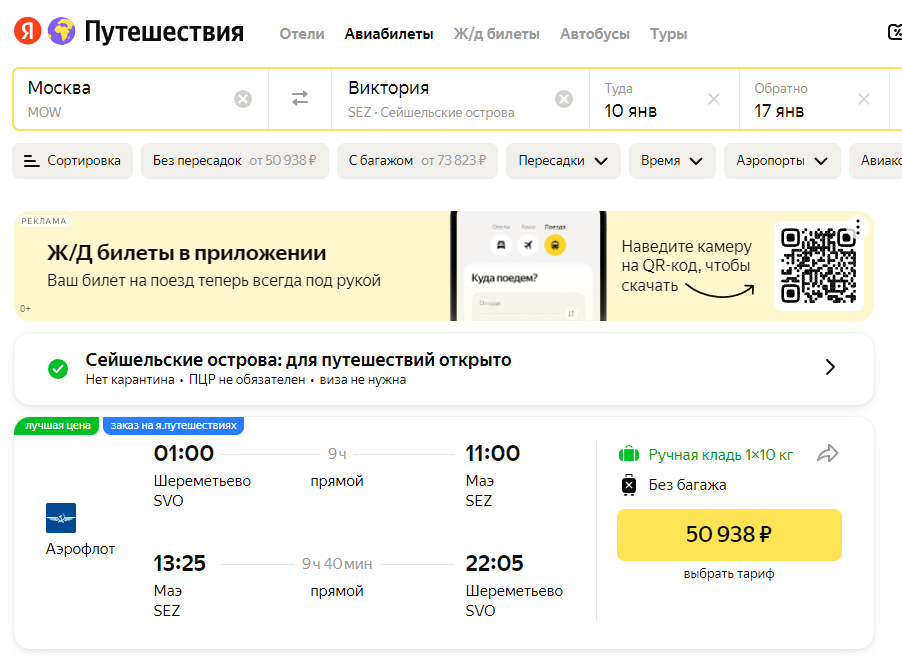Click the заказ на я.путешествиях badge
The image size is (902, 659).
173,426
